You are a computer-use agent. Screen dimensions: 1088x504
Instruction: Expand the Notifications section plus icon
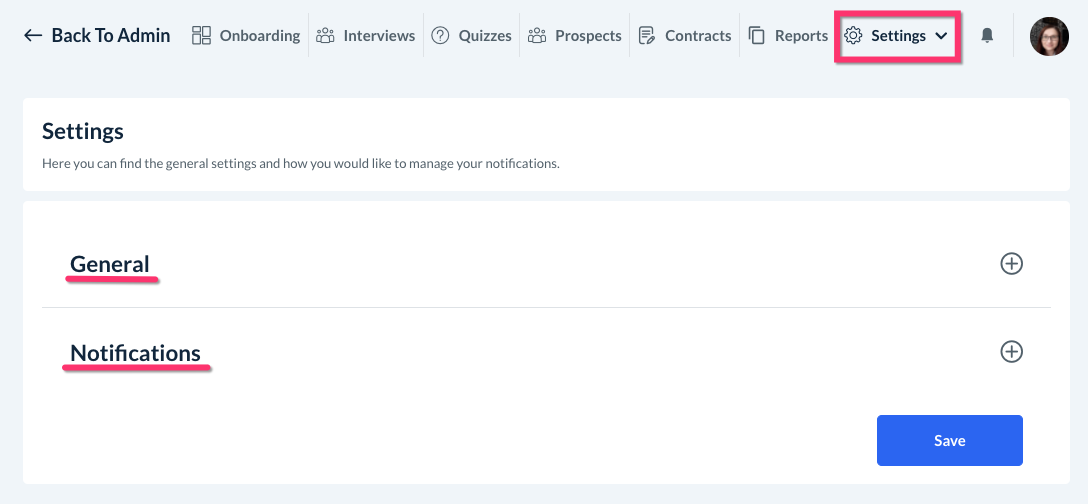tap(1012, 352)
